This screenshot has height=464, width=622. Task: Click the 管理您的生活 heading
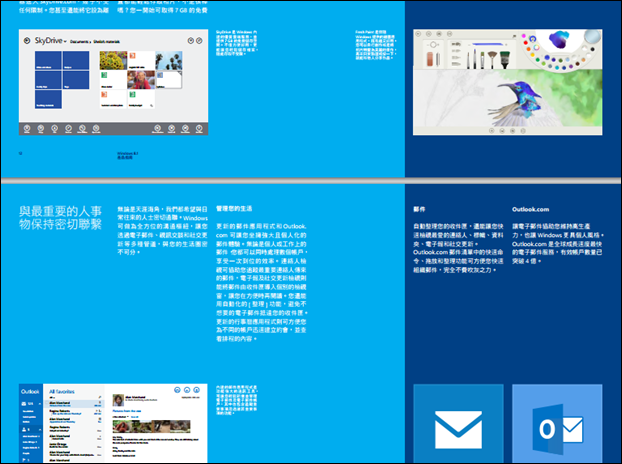click(x=234, y=209)
